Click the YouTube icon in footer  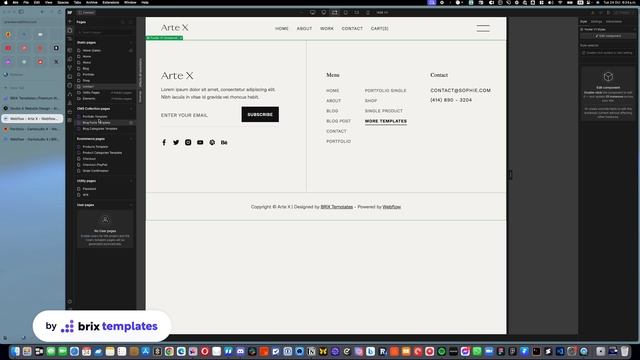[200, 142]
